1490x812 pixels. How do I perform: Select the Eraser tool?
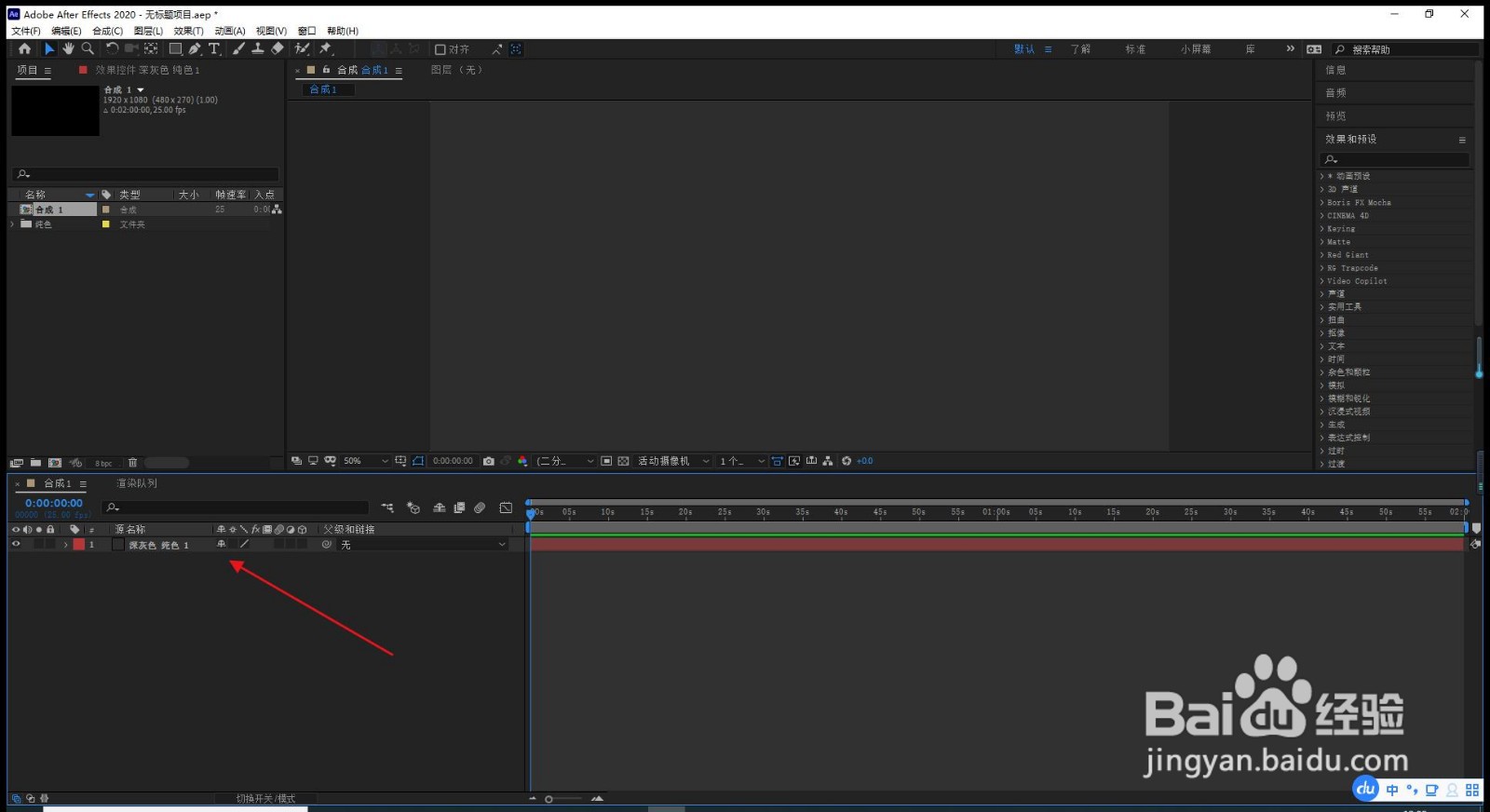coord(278,49)
